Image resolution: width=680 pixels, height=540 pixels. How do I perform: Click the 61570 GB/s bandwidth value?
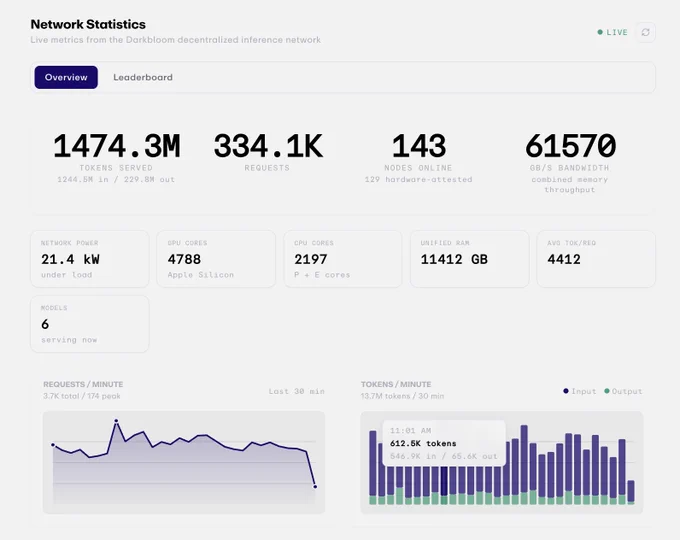(570, 146)
